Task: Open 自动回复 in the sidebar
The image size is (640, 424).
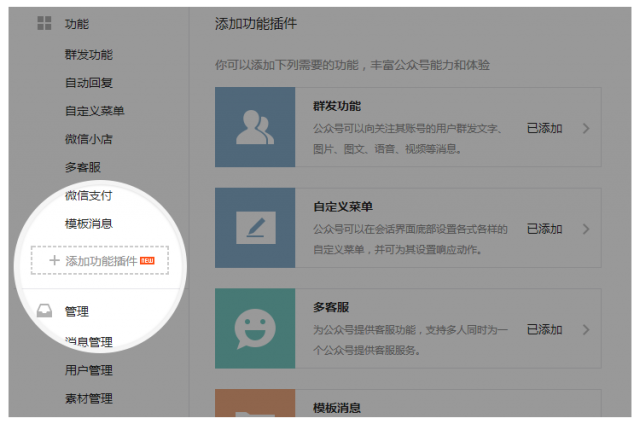Action: click(x=89, y=83)
